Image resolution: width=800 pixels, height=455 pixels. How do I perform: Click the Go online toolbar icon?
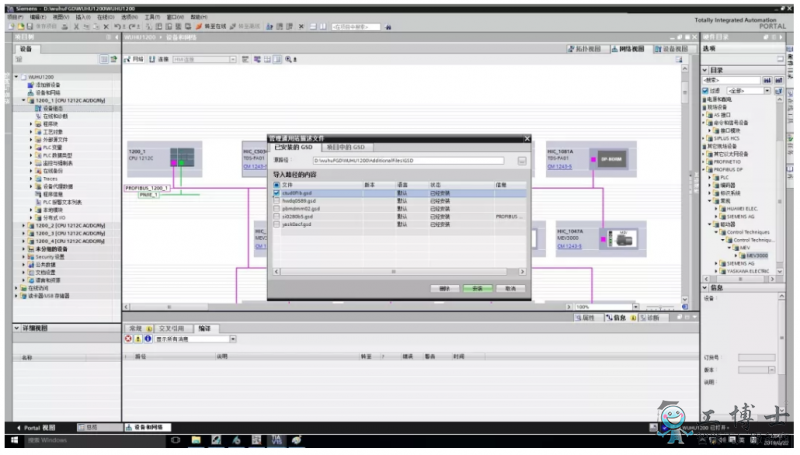199,27
